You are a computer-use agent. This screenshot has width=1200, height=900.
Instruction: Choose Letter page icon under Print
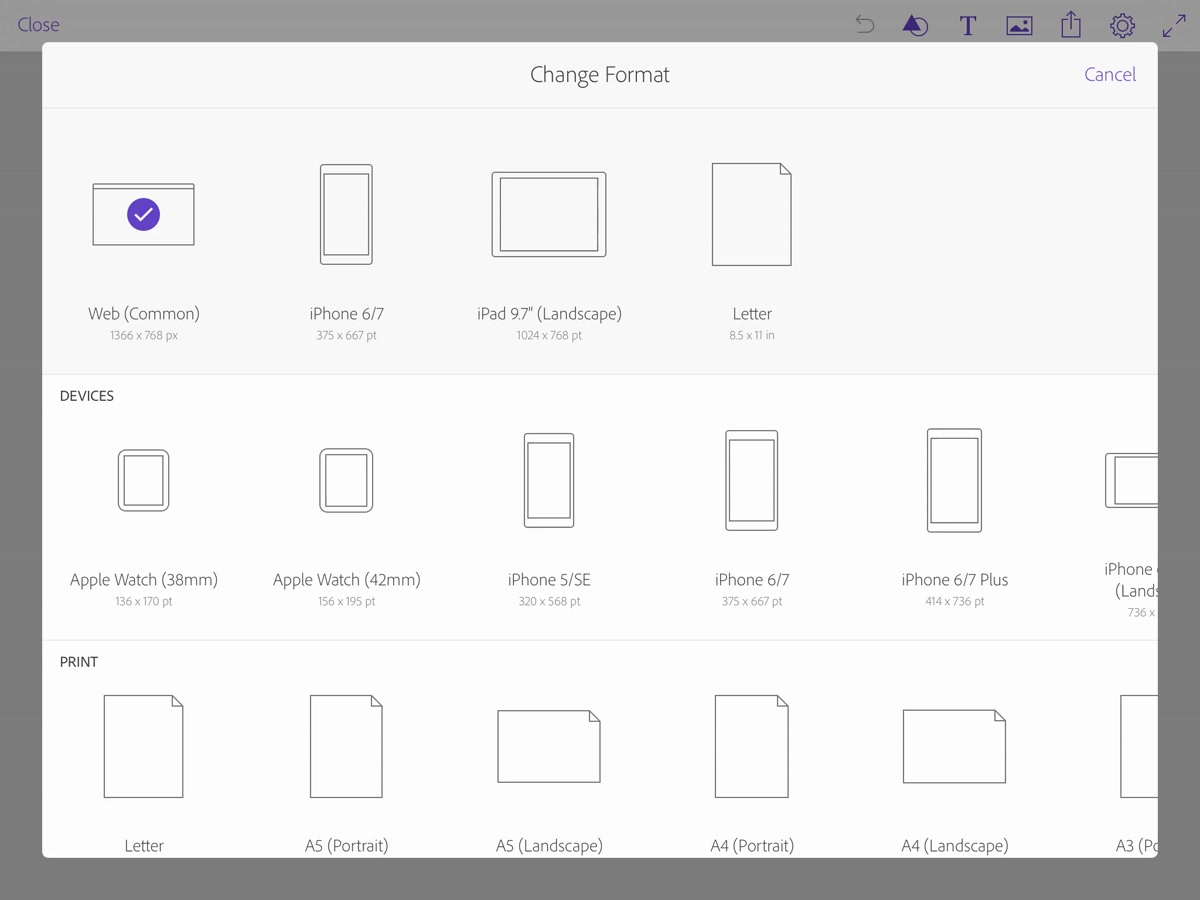pos(143,746)
